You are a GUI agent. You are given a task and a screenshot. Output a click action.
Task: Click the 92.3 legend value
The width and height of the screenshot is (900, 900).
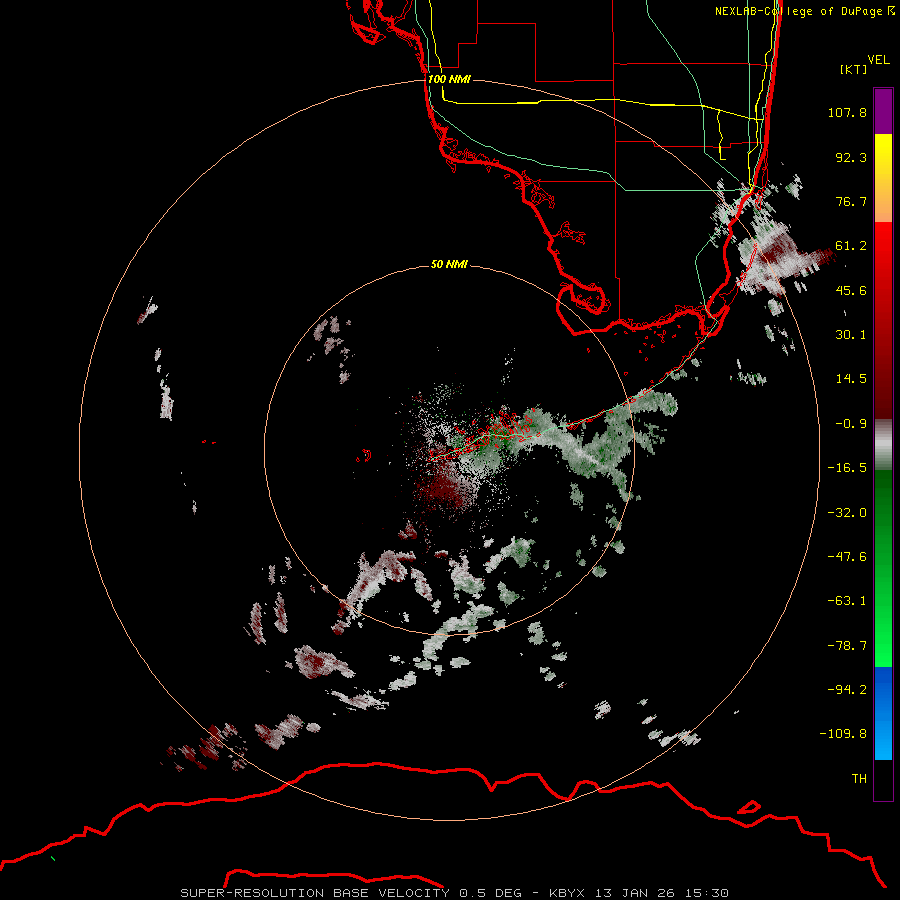pyautogui.click(x=851, y=157)
